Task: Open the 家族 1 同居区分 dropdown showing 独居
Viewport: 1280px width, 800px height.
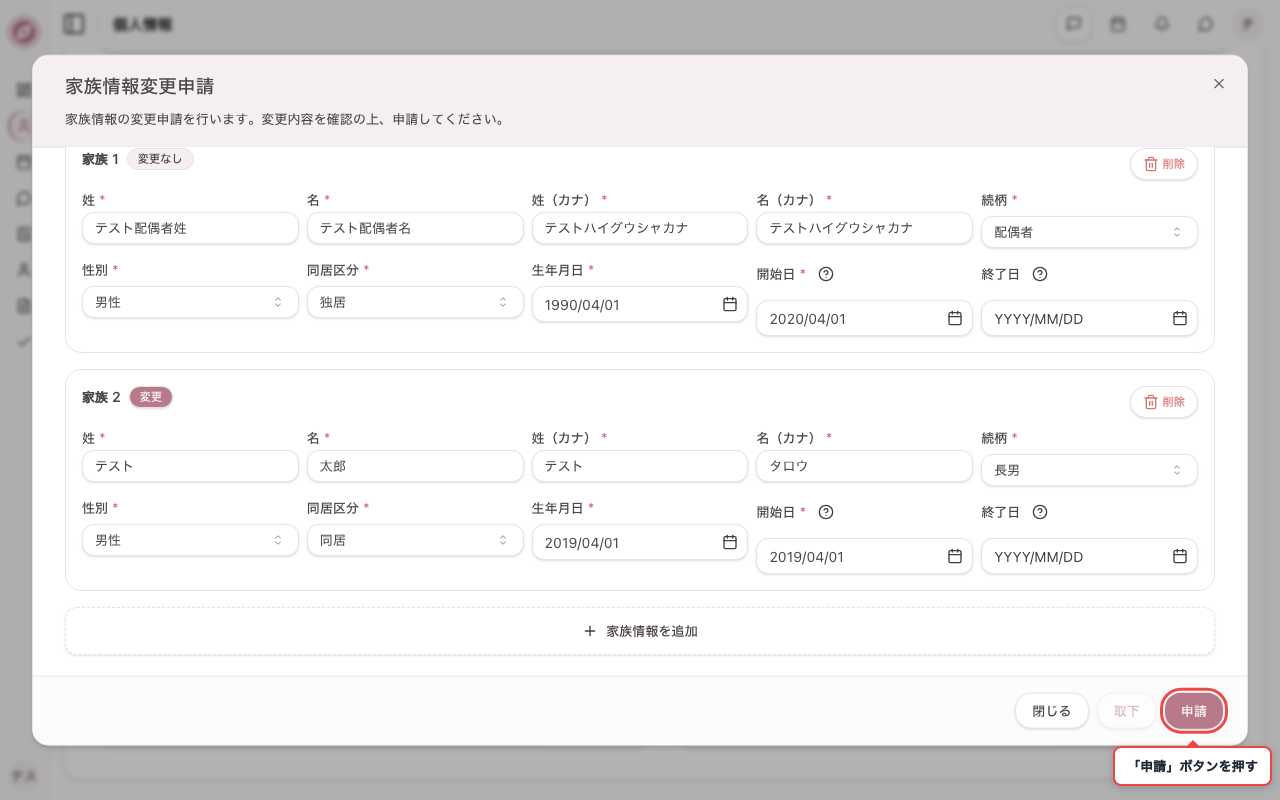Action: (x=415, y=302)
